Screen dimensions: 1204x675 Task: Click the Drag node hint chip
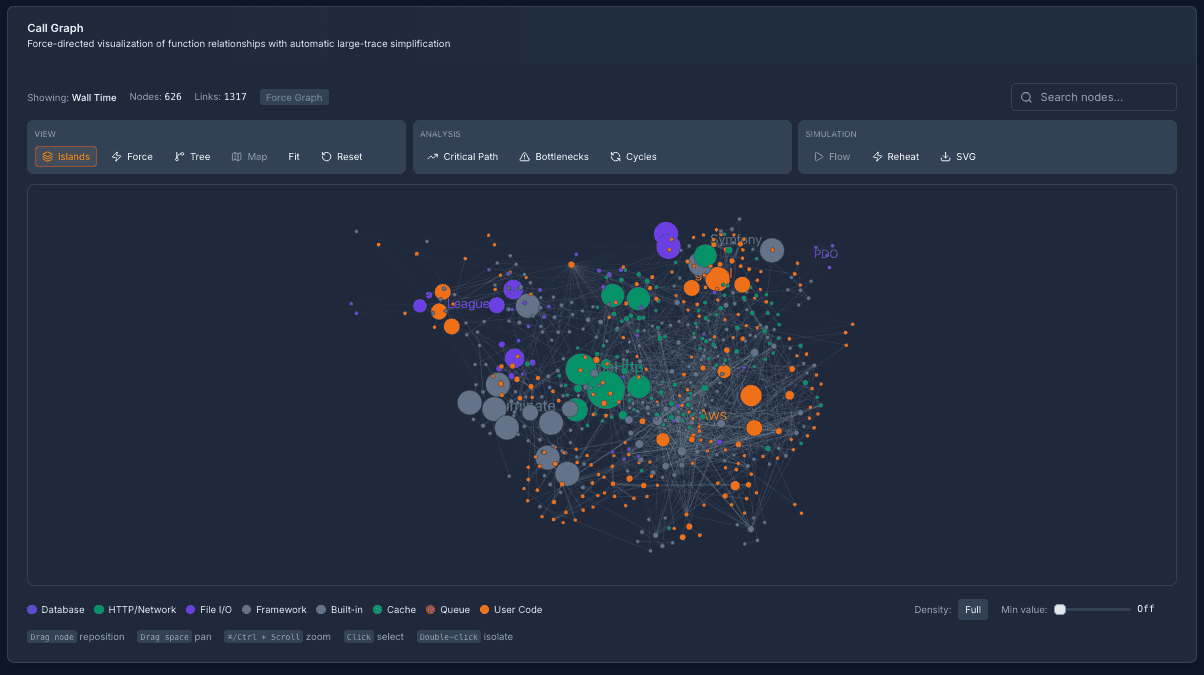(52, 636)
